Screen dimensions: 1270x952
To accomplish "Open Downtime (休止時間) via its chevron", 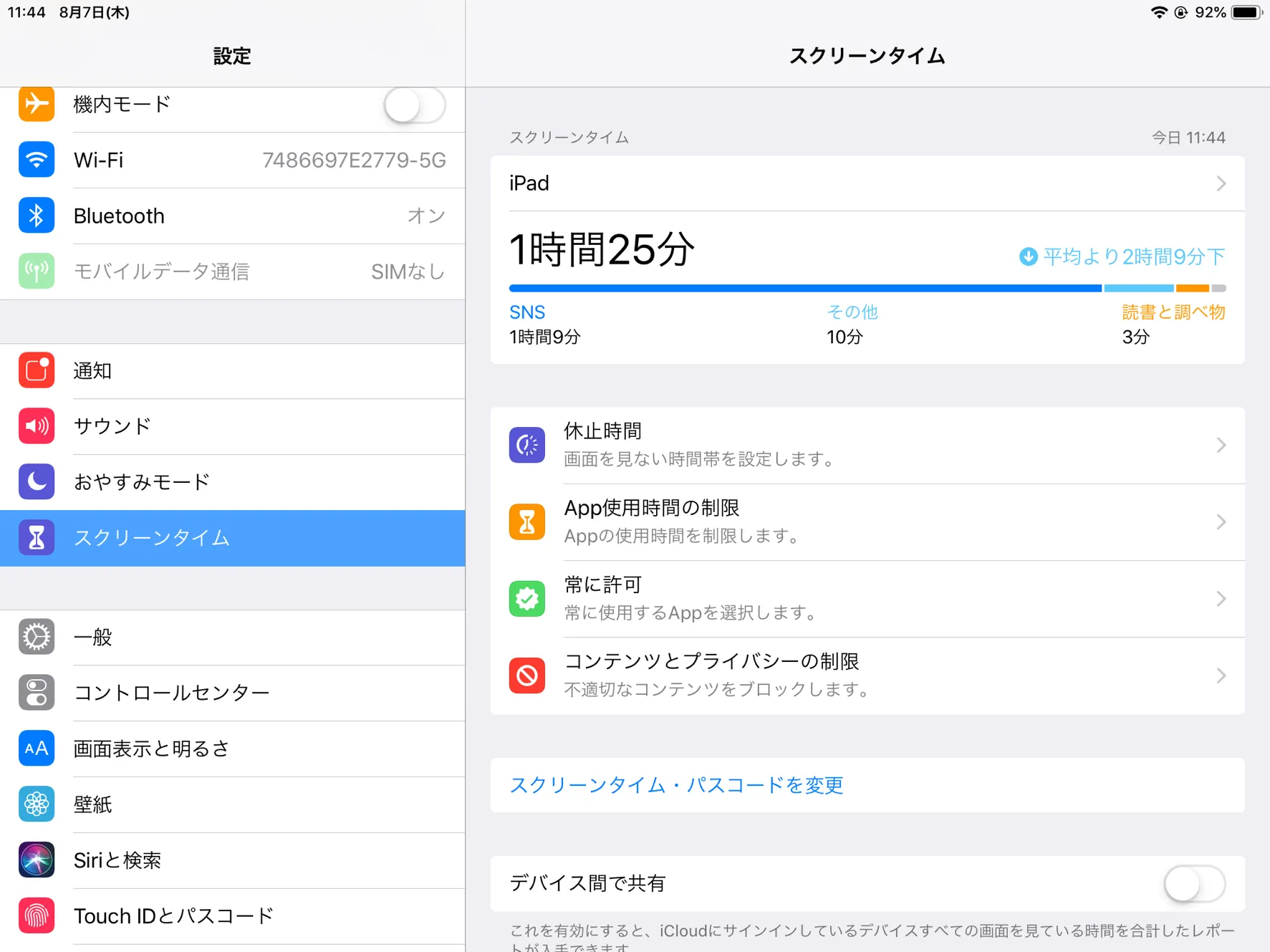I will tap(1221, 446).
